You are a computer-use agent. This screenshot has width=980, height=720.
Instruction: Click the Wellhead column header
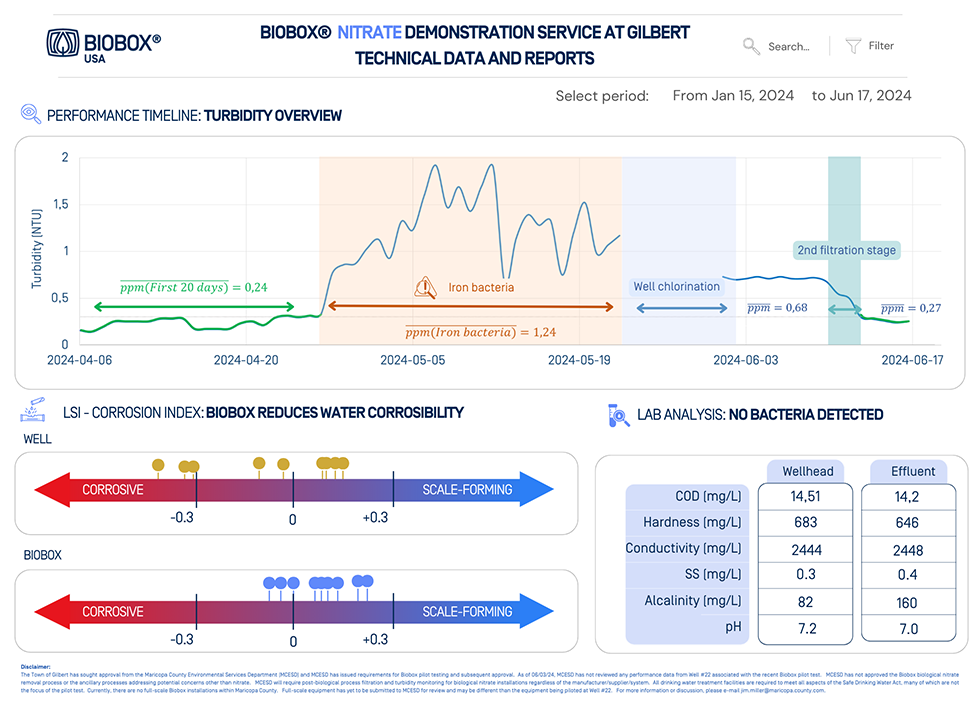click(808, 471)
